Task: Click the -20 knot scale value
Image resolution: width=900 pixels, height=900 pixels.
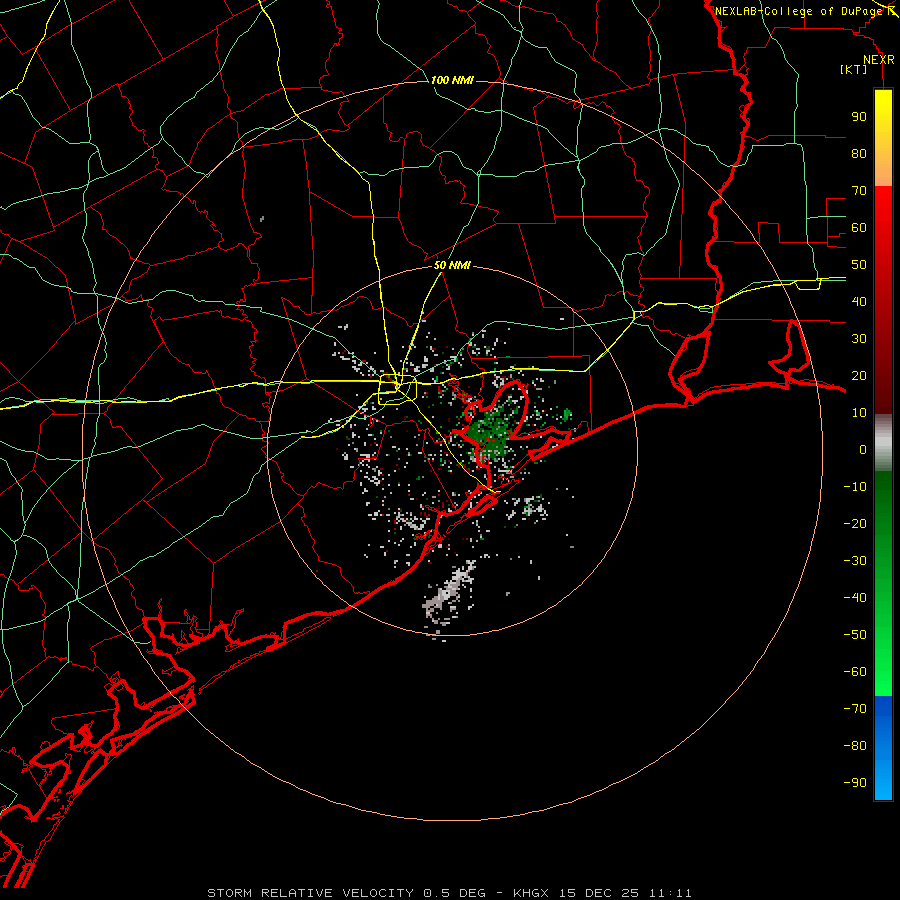Action: [x=855, y=523]
